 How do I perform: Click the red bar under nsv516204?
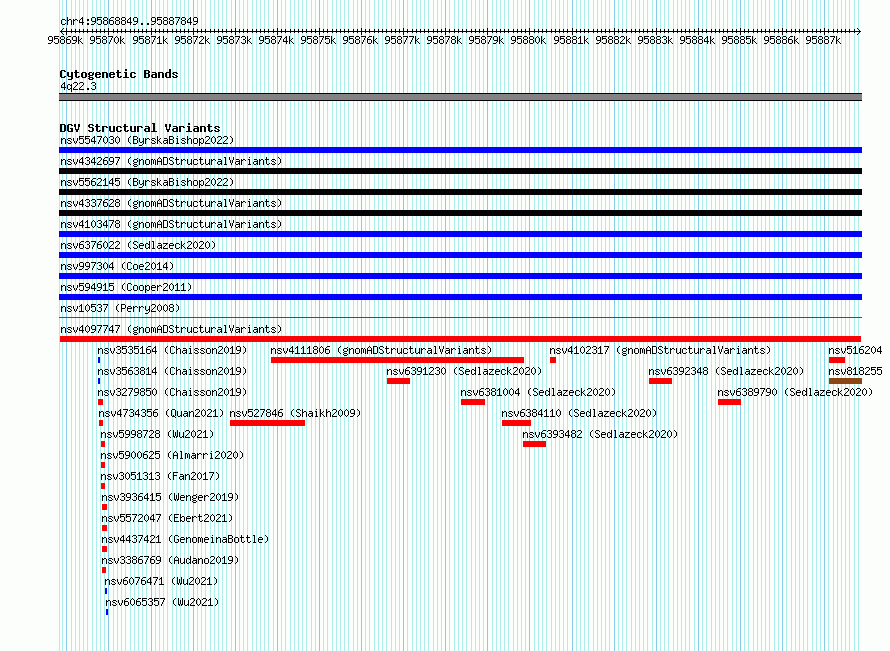tap(837, 360)
